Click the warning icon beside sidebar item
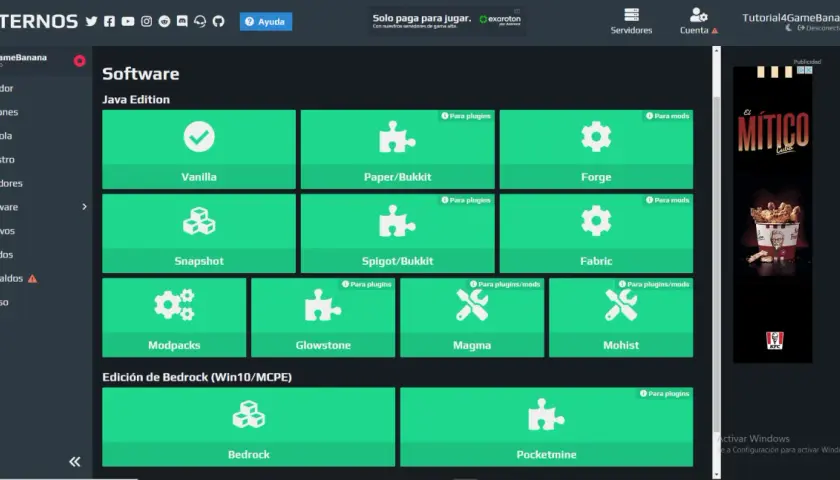The image size is (840, 480). click(32, 279)
